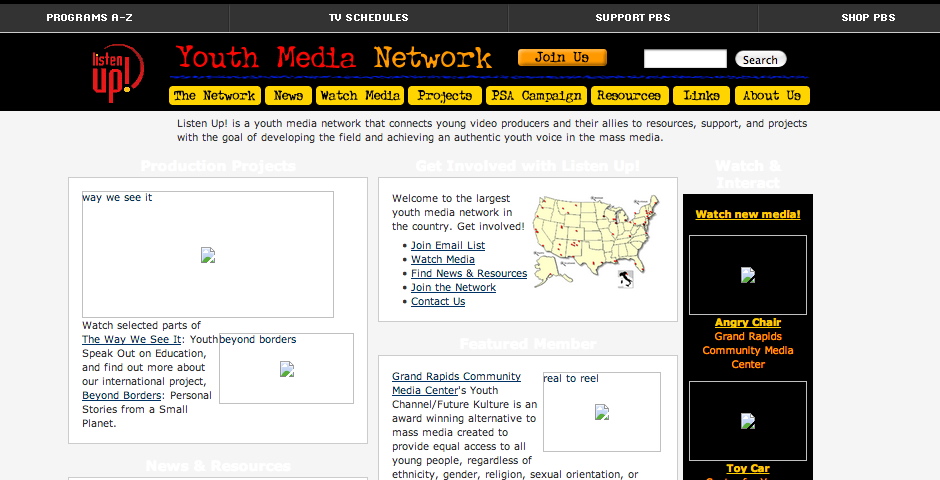Open the Projects tab
Viewport: 940px width, 480px height.
[x=445, y=96]
